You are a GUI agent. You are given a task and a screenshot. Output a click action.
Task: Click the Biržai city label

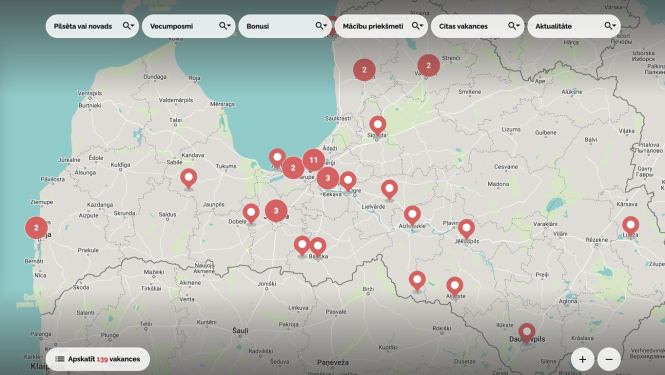click(x=368, y=289)
